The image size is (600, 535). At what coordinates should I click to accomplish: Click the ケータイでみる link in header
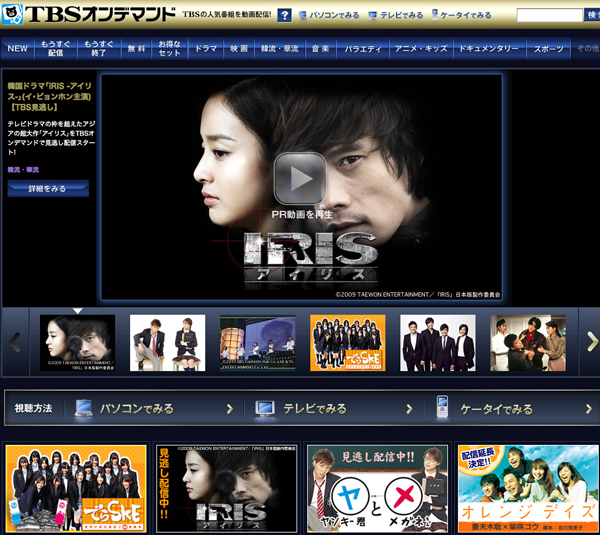pos(461,16)
